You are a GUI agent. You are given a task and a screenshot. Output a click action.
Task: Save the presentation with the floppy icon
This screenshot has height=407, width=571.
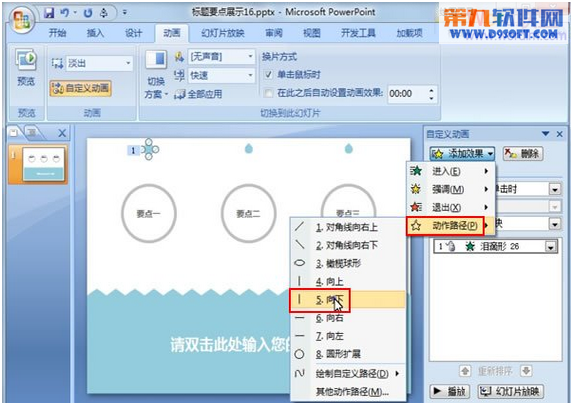(x=49, y=13)
